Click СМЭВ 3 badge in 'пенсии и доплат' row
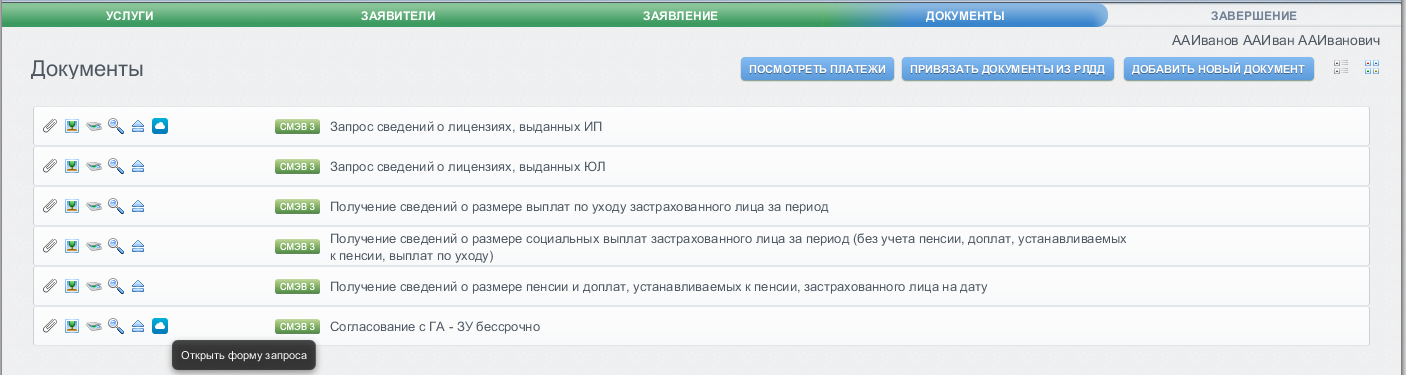Viewport: 1406px width, 375px height. coord(297,286)
